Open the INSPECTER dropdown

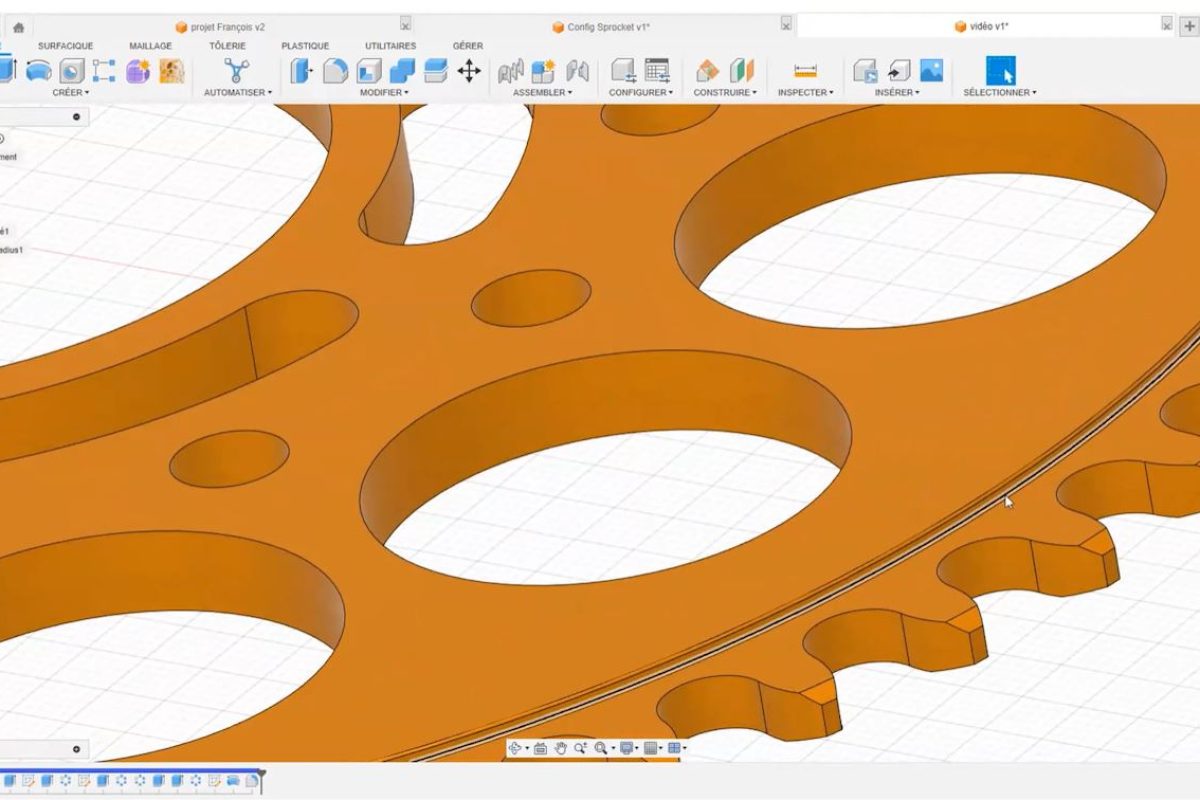805,93
